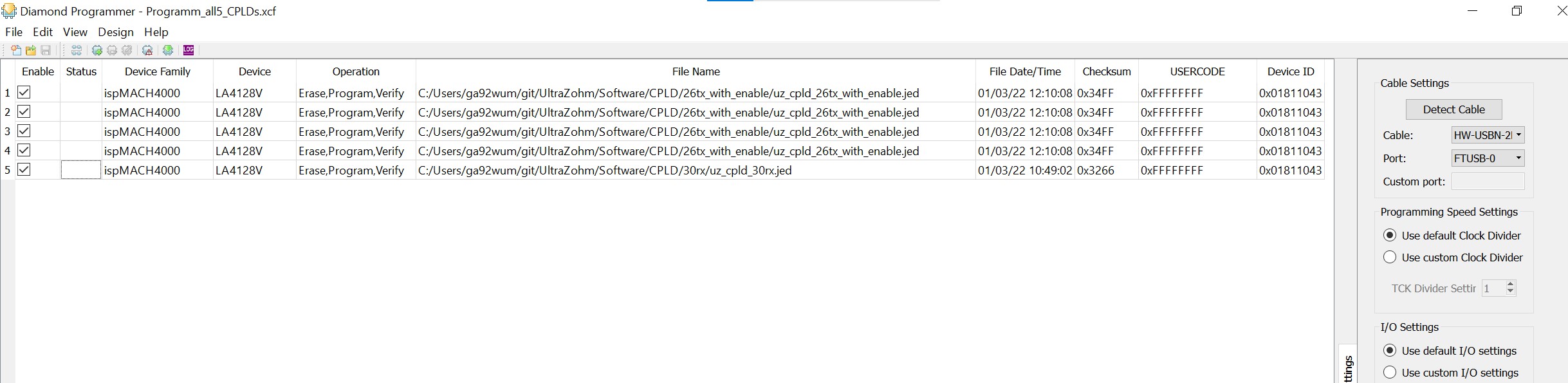Create a new programmer project via toolbar
Screen dimensions: 1568x383
click(x=16, y=50)
